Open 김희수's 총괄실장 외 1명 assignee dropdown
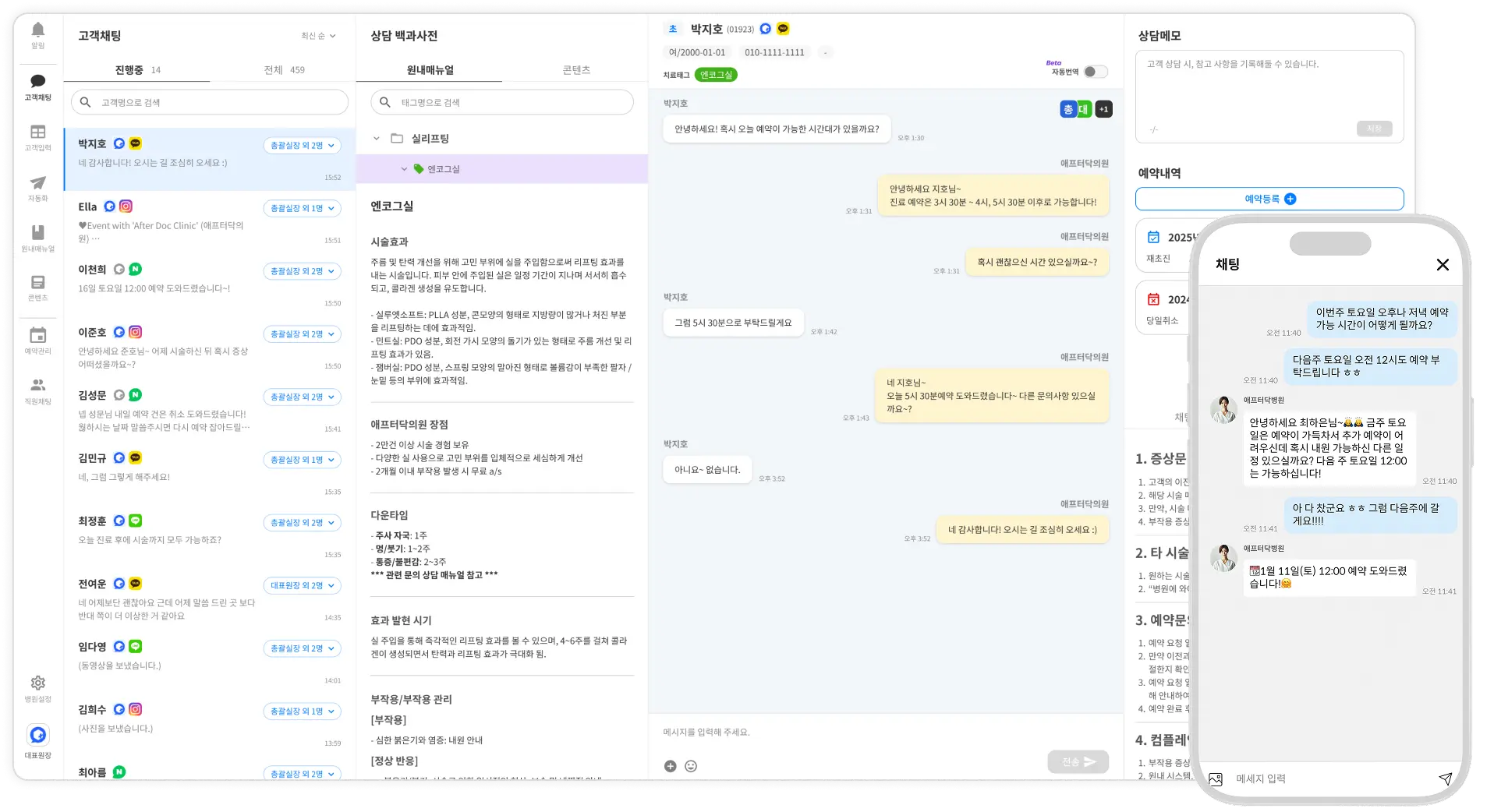The height and width of the screenshot is (812, 1494). (303, 711)
